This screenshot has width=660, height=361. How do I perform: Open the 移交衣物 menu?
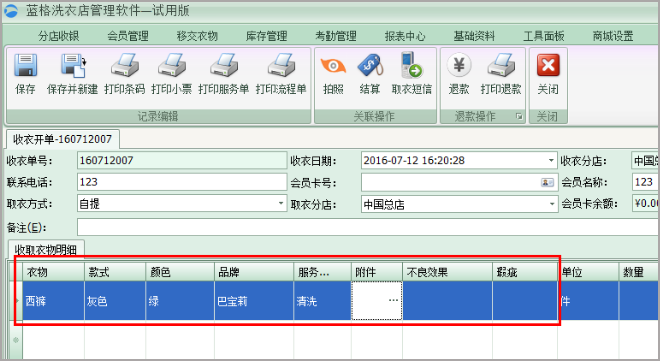pyautogui.click(x=197, y=36)
